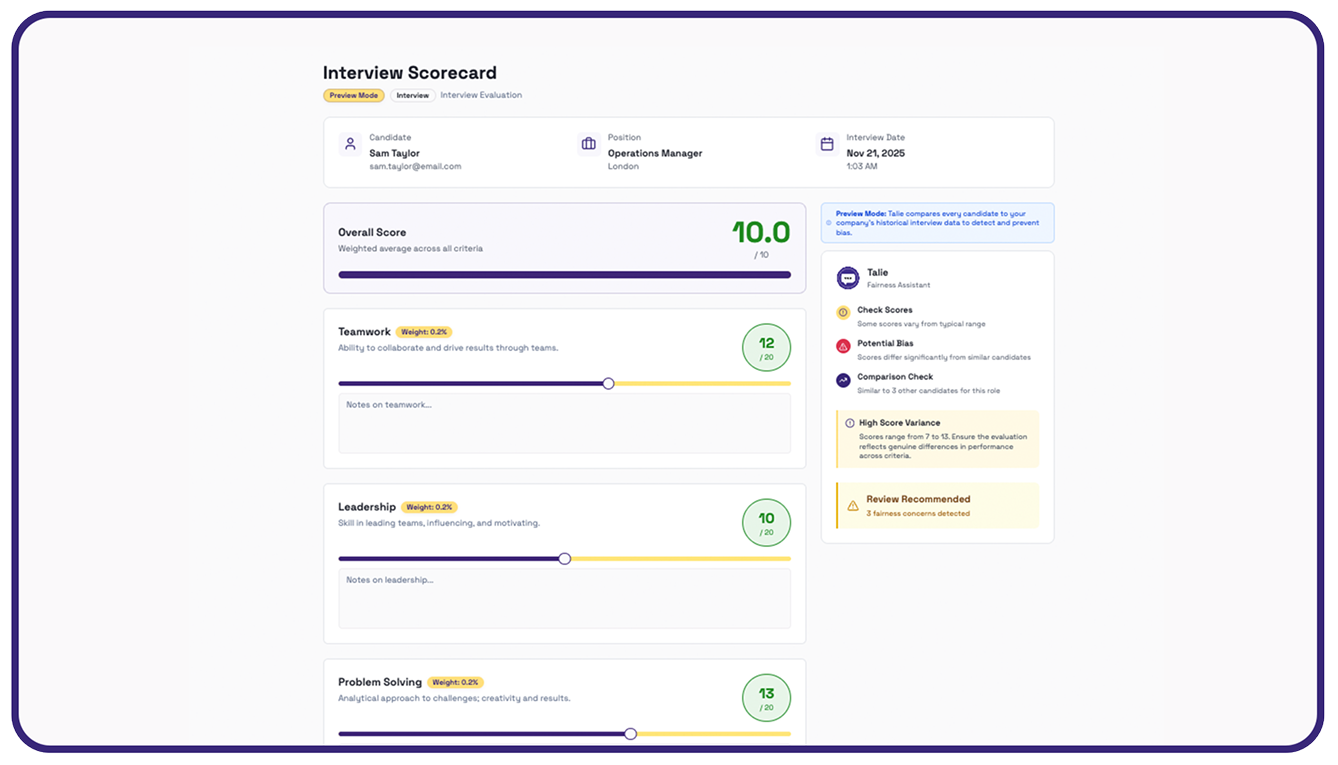This screenshot has width=1338, height=765.
Task: Click the Interview Evaluation label
Action: coord(481,96)
